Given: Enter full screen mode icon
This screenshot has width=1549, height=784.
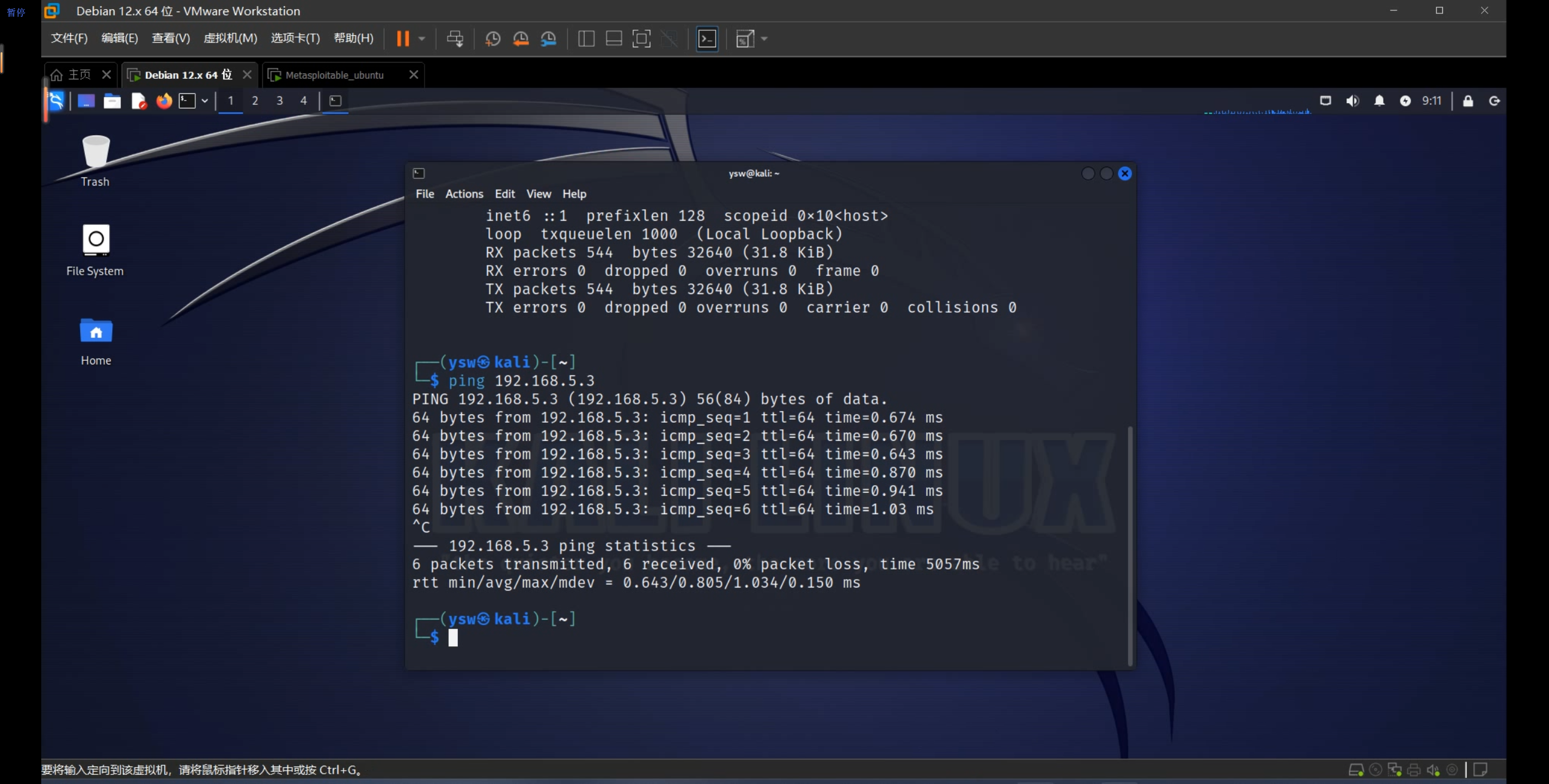Looking at the screenshot, I should pos(641,39).
